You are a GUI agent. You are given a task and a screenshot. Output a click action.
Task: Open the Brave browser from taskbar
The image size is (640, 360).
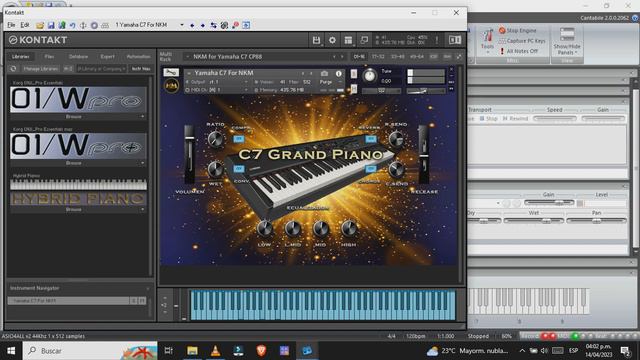point(261,351)
